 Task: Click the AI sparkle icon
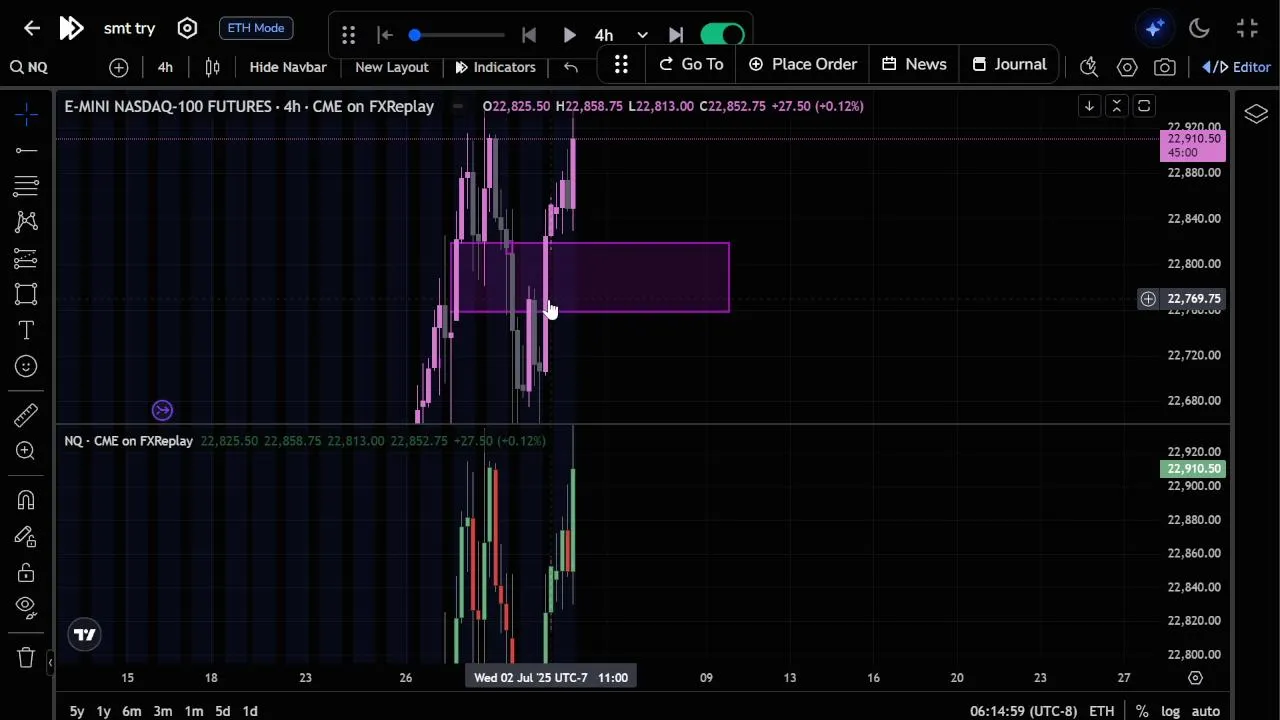tap(1155, 28)
